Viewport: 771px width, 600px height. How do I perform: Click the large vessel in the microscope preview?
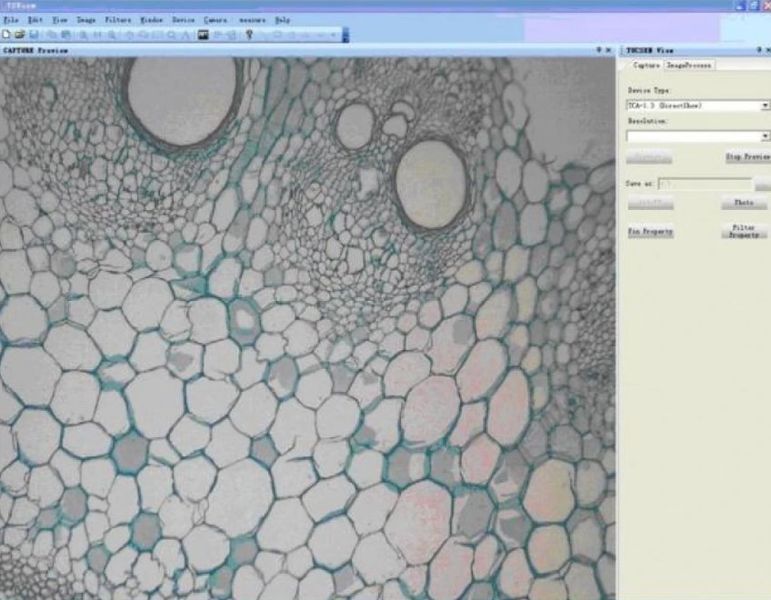click(182, 99)
